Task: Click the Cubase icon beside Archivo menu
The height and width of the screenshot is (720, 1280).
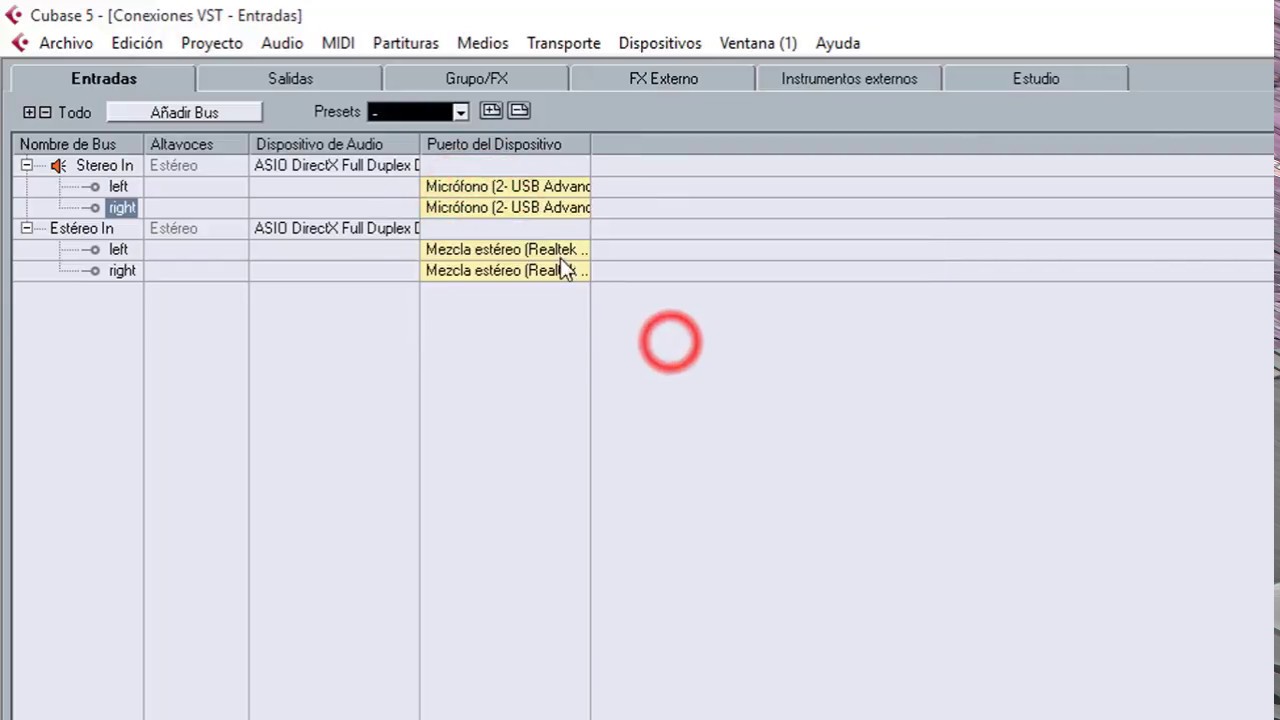Action: [x=20, y=43]
